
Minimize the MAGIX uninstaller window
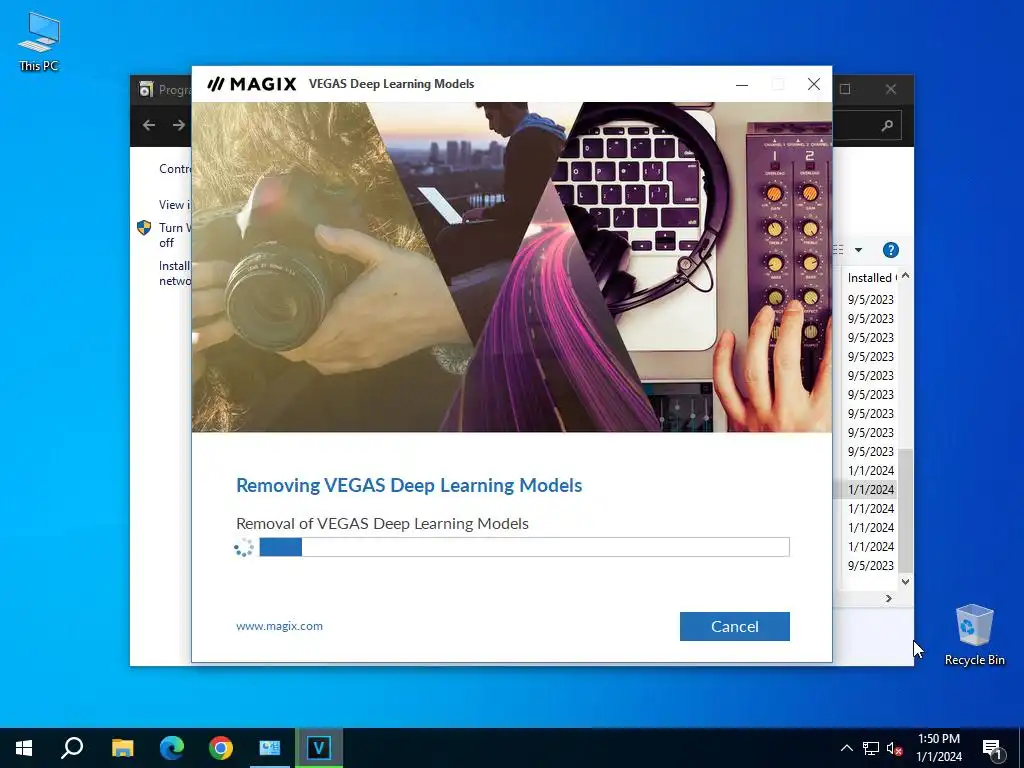(x=742, y=84)
